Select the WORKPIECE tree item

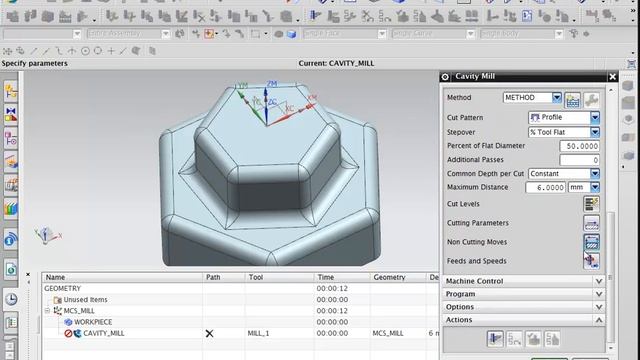pos(93,322)
